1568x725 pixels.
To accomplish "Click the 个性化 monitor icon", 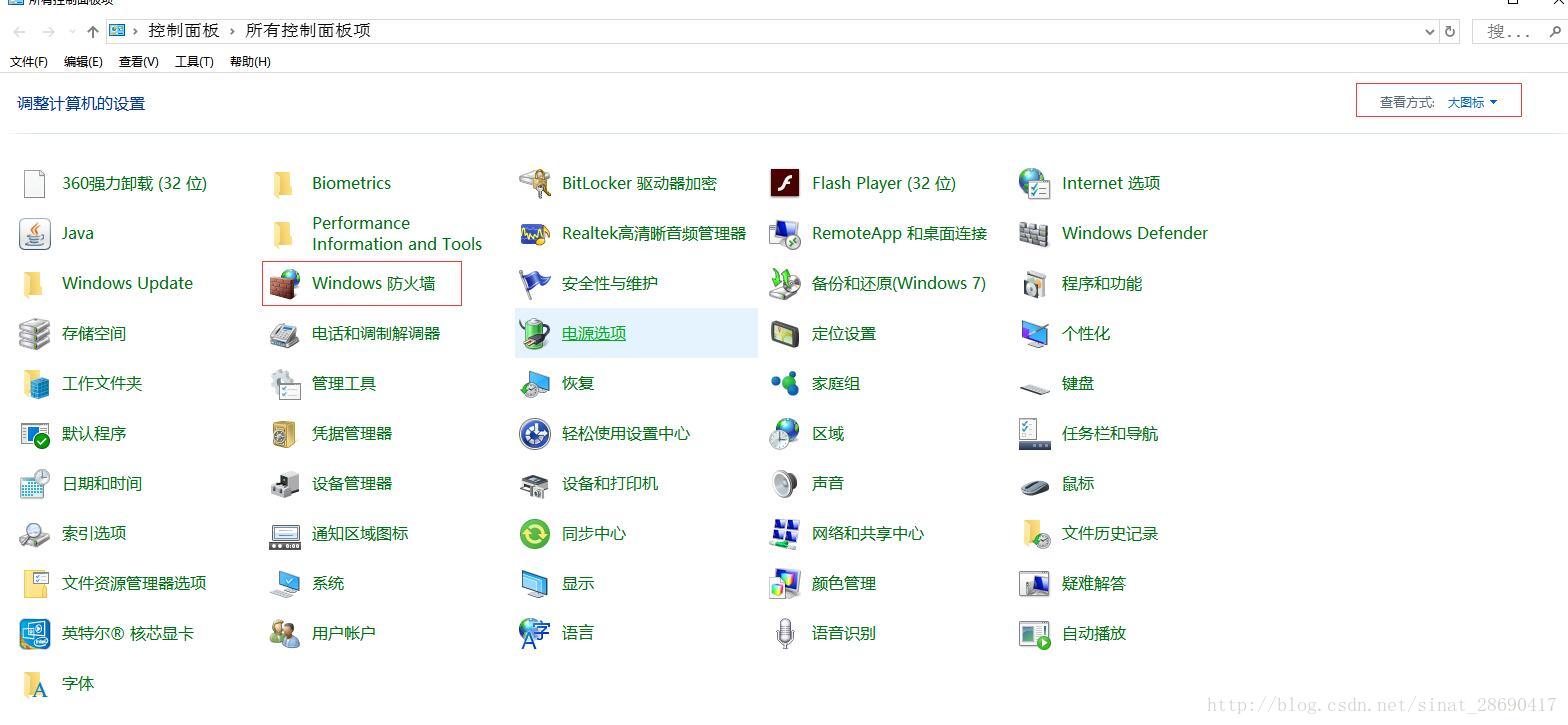I will click(1034, 333).
